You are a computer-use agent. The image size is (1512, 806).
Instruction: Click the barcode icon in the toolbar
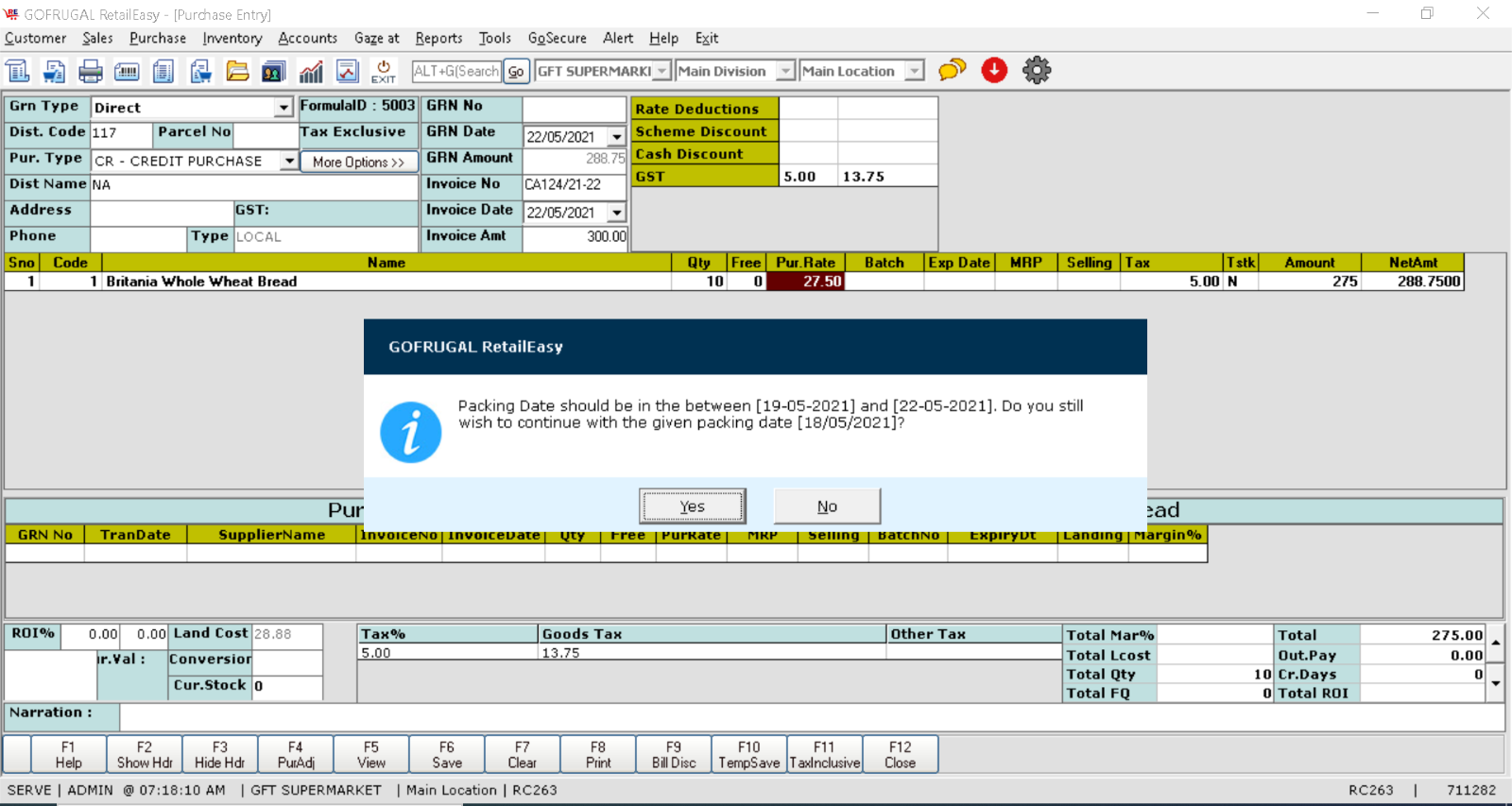(127, 71)
